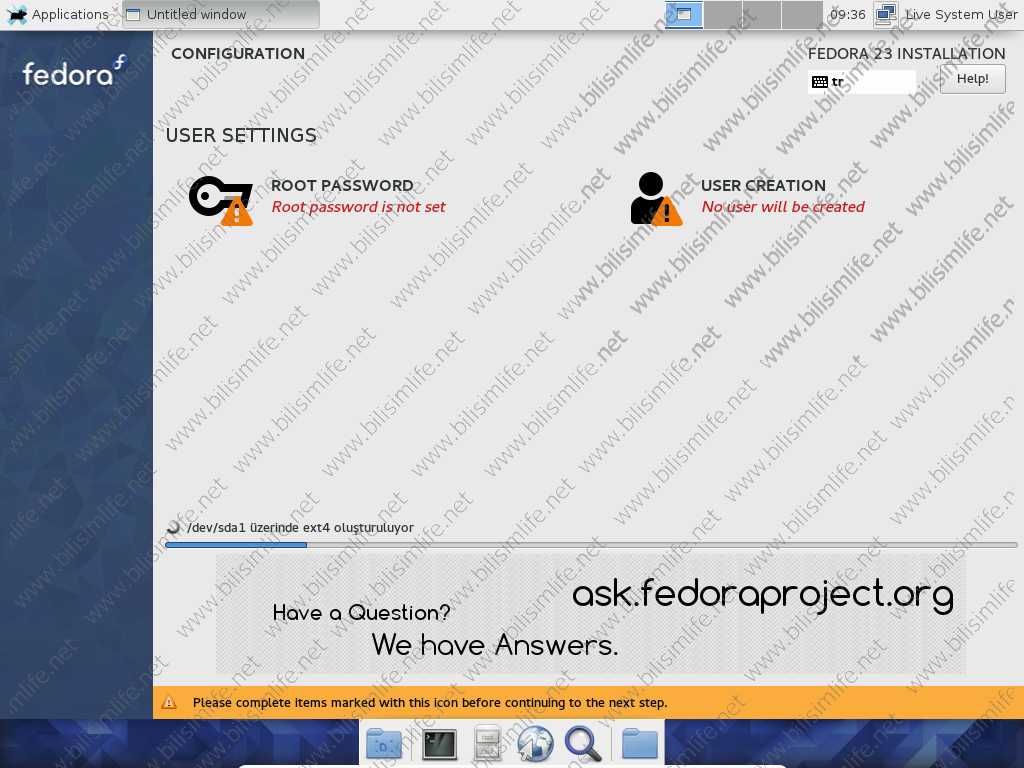Switch to the fourth workspace in switcher
This screenshot has width=1024, height=768.
click(x=802, y=14)
